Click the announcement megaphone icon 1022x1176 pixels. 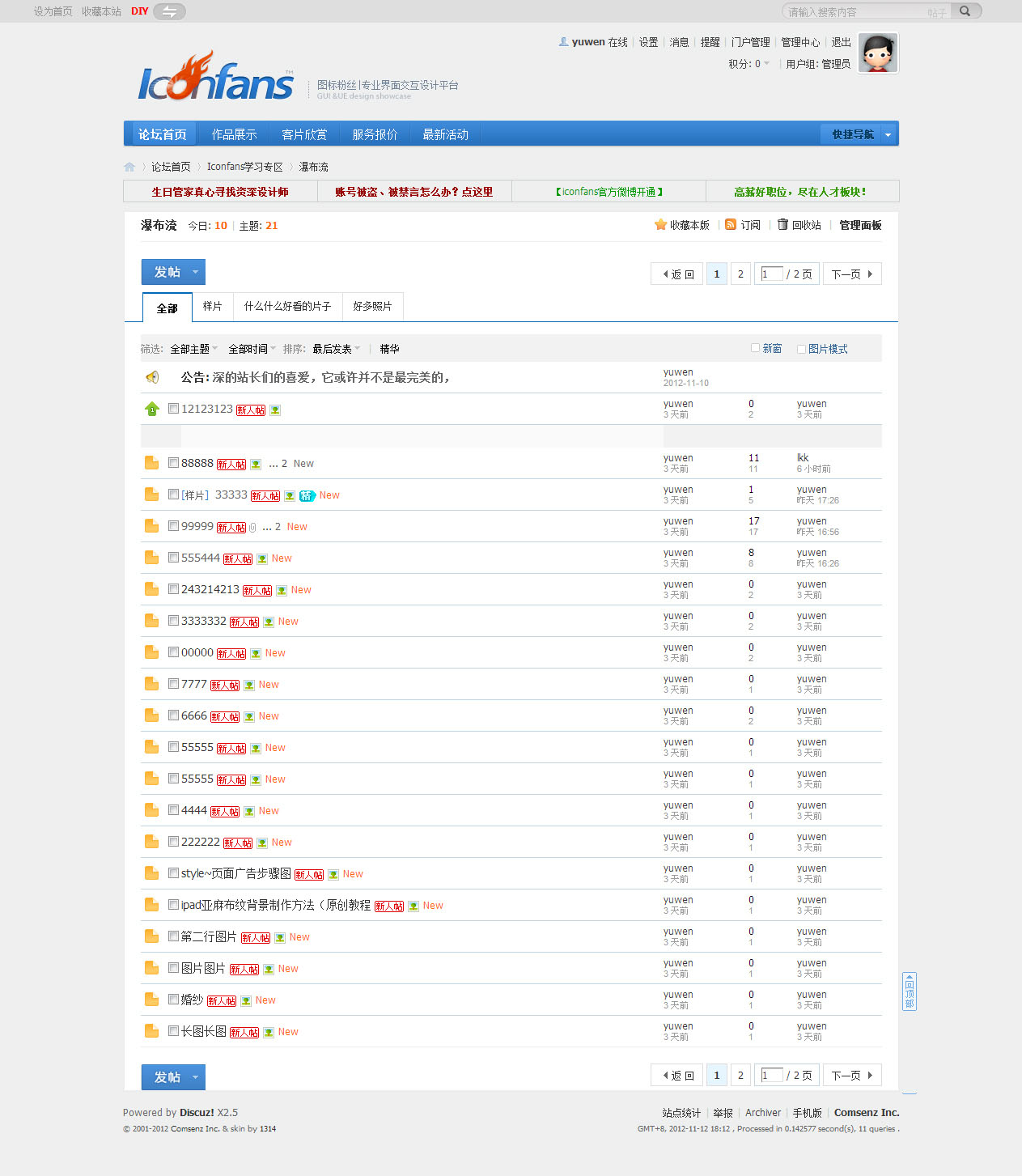152,377
